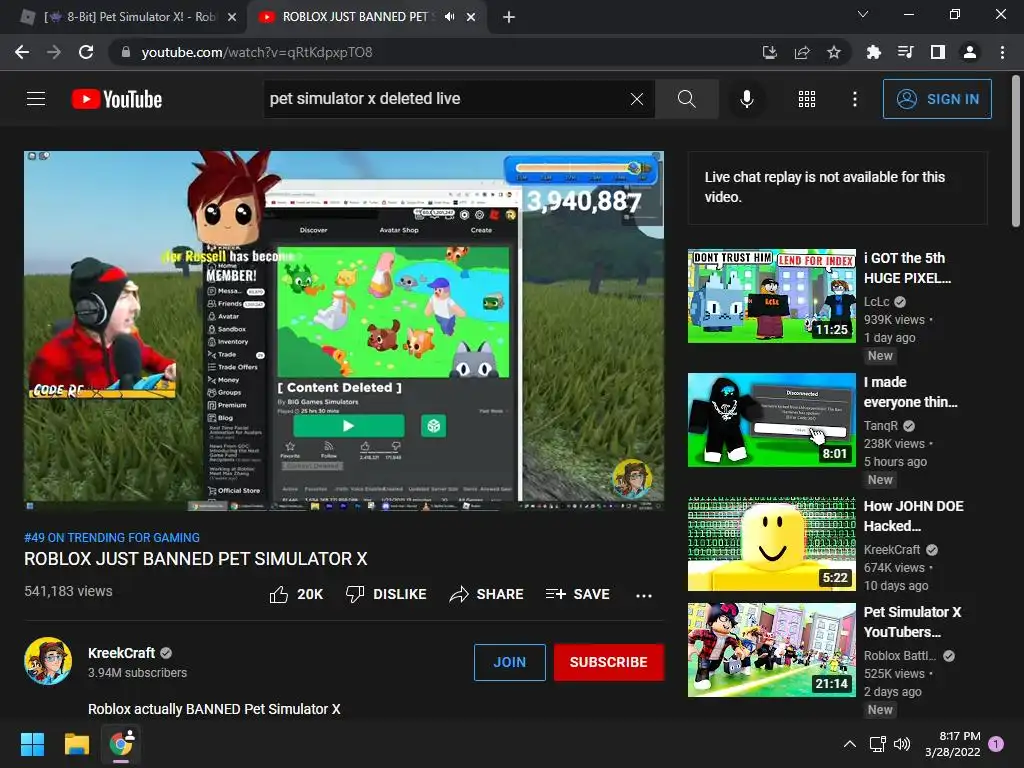The width and height of the screenshot is (1024, 768).
Task: Open the KreekCraft channel name link
Action: [121, 652]
